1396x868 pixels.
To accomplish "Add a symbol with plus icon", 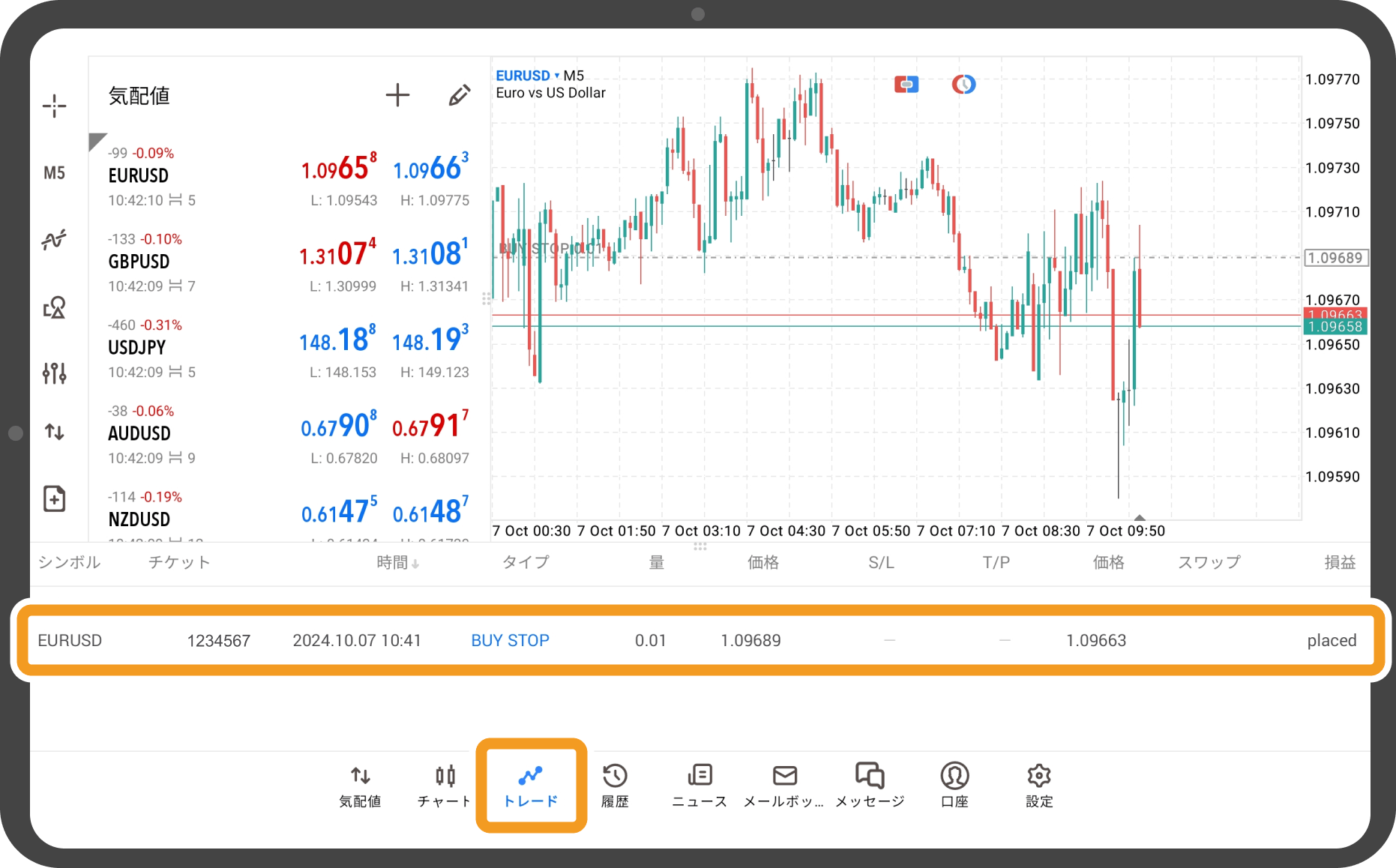I will pyautogui.click(x=397, y=95).
